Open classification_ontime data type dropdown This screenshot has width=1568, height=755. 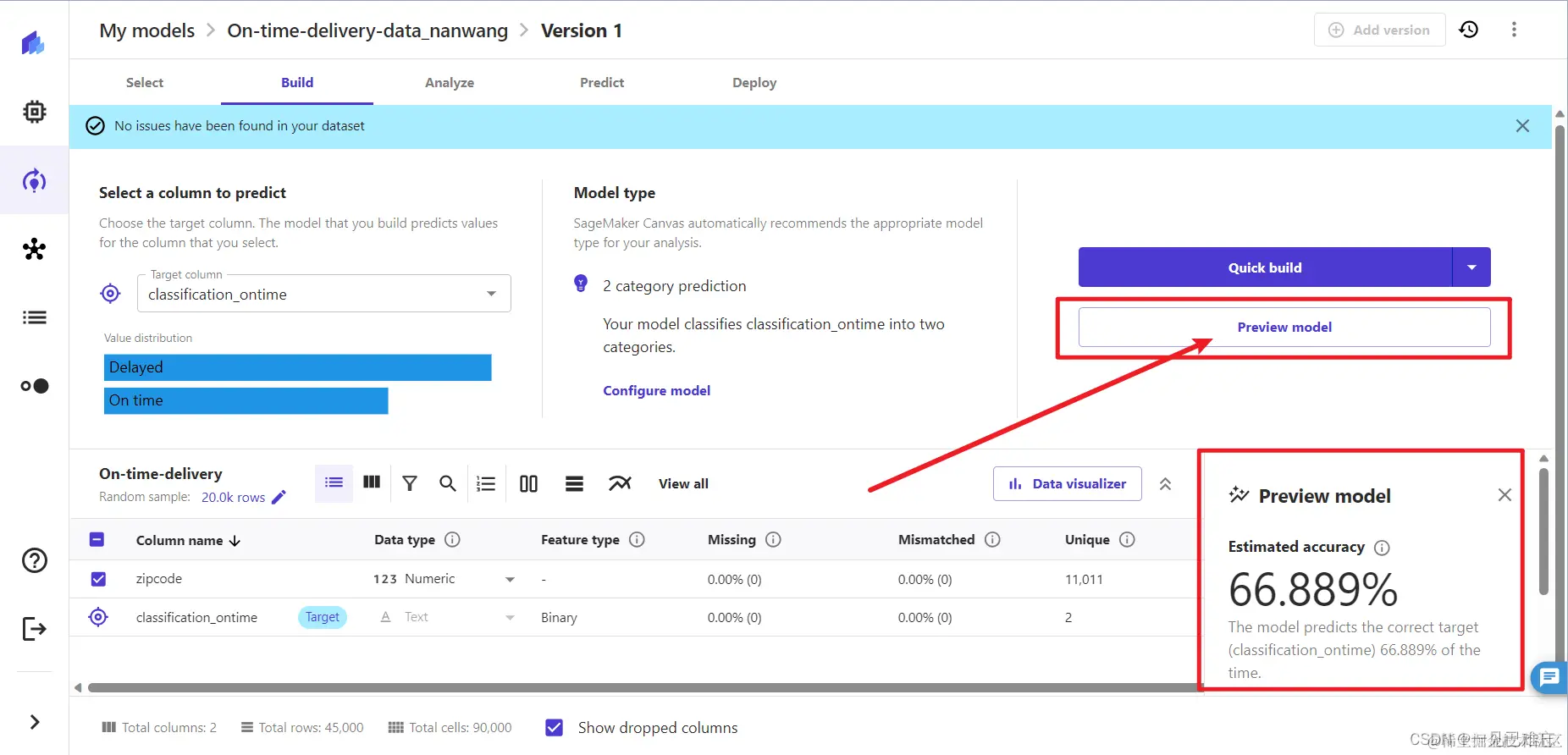click(510, 618)
